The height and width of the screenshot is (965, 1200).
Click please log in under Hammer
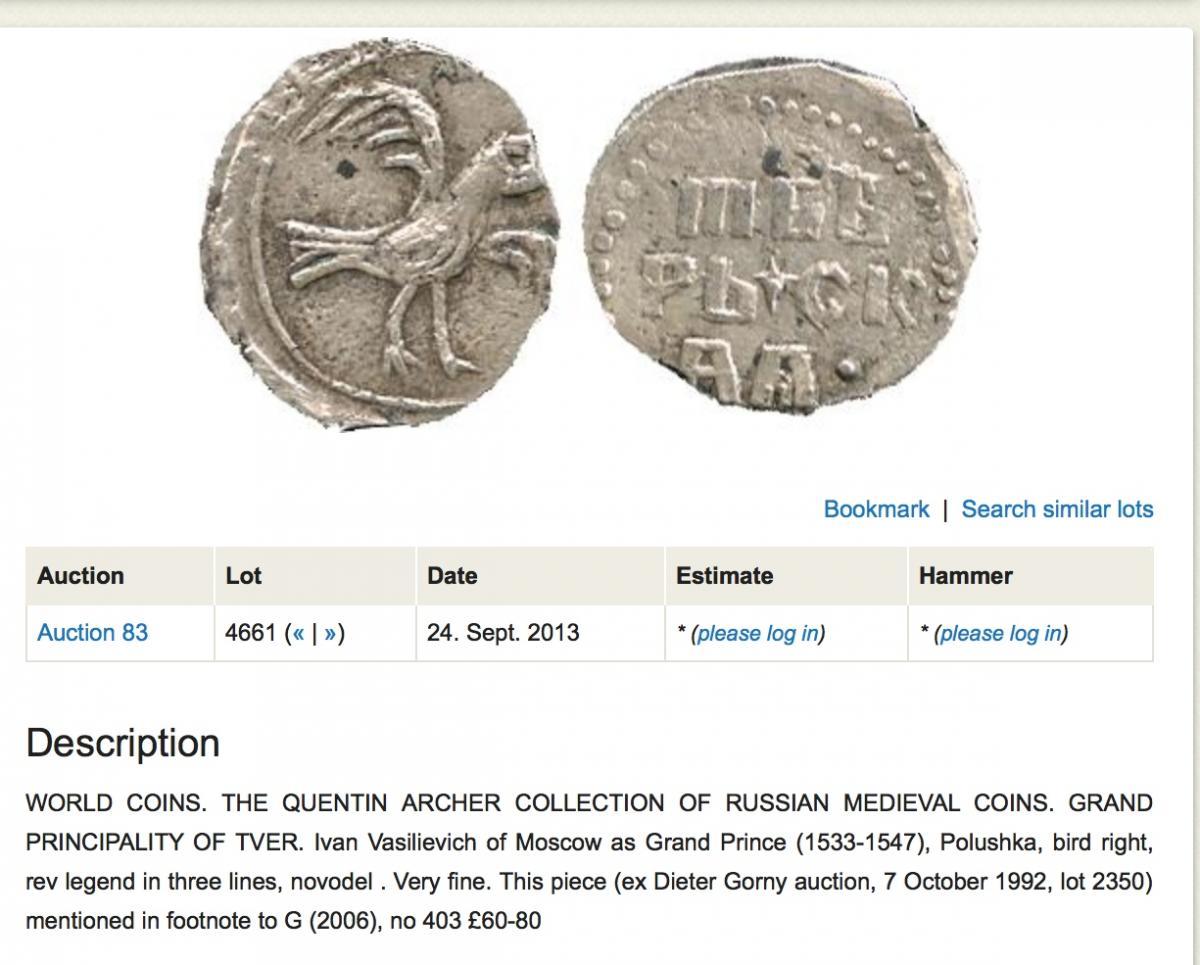click(x=1000, y=633)
